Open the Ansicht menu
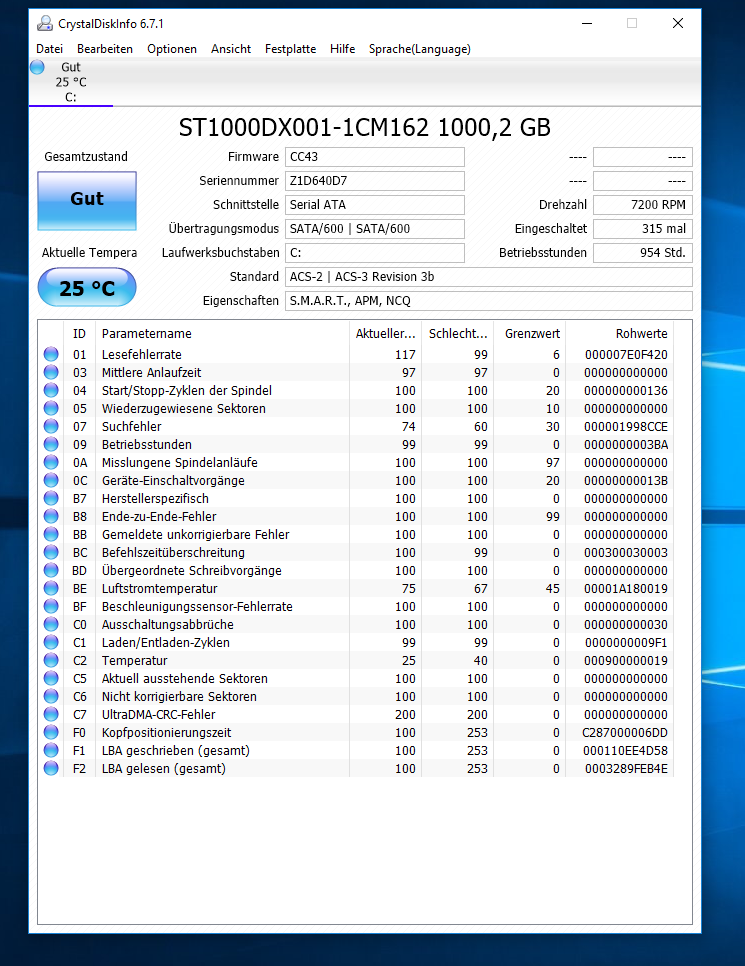This screenshot has width=745, height=966. tap(231, 49)
